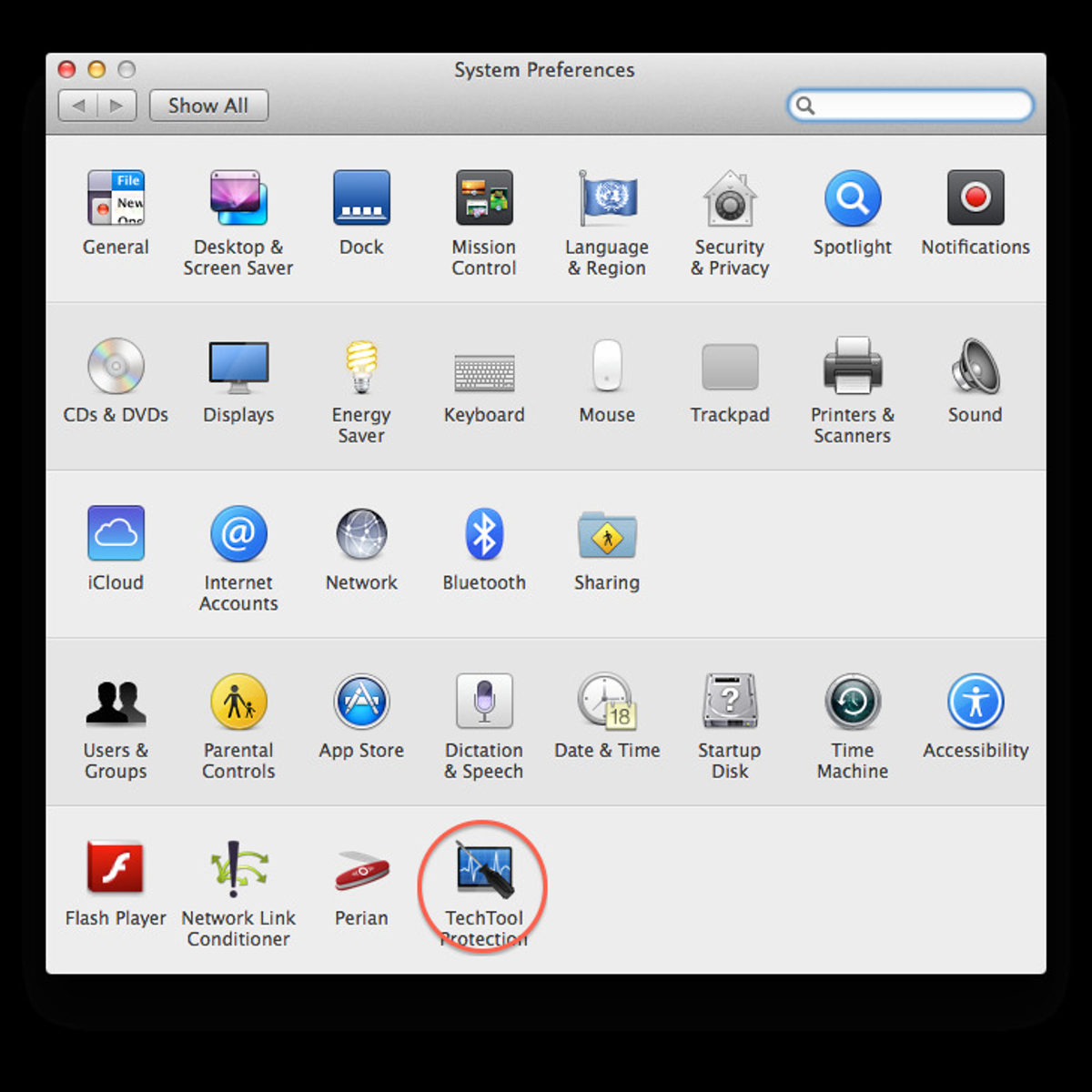Screen dimensions: 1092x1092
Task: Close the System Preferences window
Action: (x=66, y=69)
